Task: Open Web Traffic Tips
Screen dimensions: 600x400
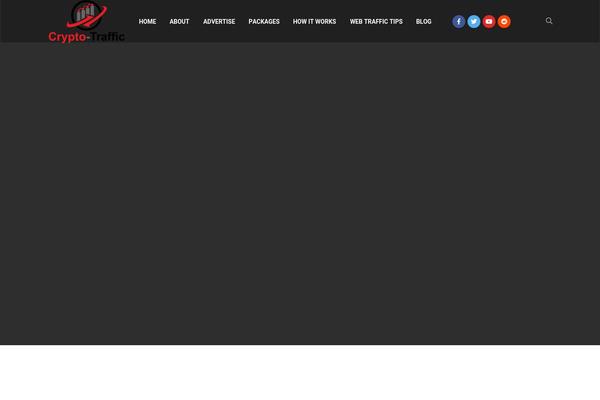Action: click(x=376, y=21)
